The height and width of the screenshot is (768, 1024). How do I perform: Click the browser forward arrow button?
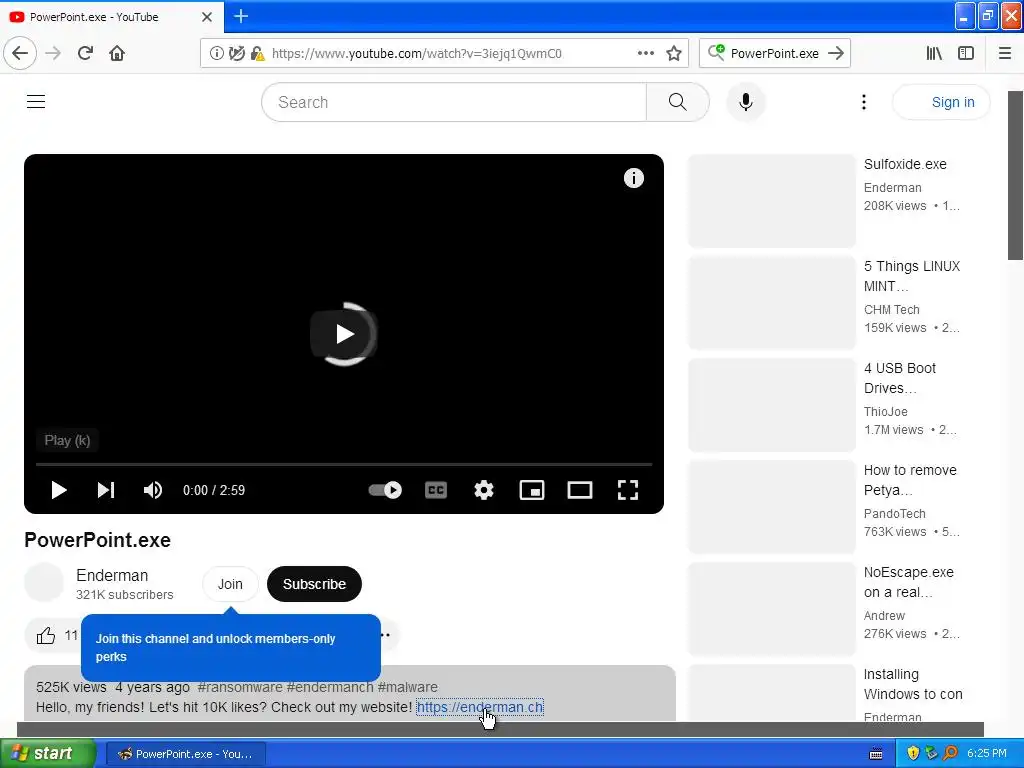(x=53, y=53)
